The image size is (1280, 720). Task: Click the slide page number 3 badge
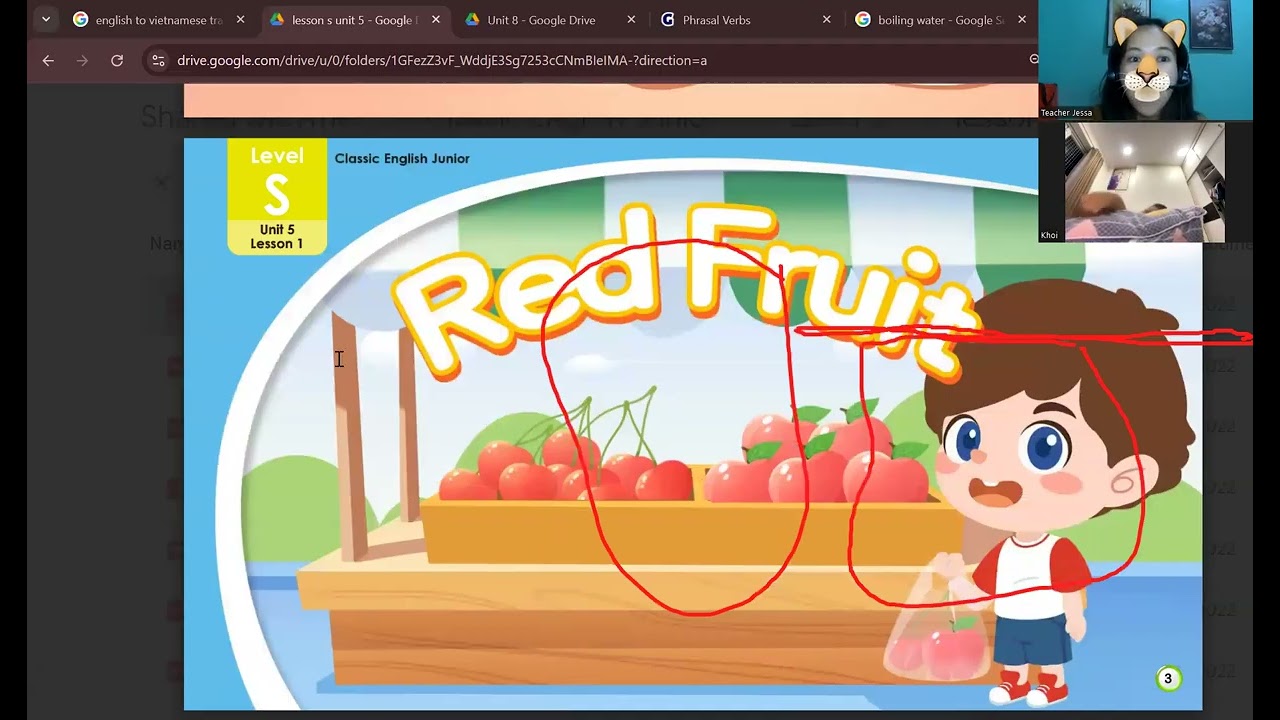pyautogui.click(x=1167, y=679)
